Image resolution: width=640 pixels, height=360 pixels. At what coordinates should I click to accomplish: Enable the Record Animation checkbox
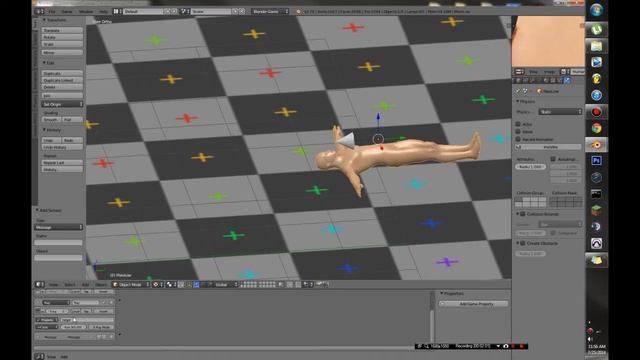pyautogui.click(x=518, y=139)
